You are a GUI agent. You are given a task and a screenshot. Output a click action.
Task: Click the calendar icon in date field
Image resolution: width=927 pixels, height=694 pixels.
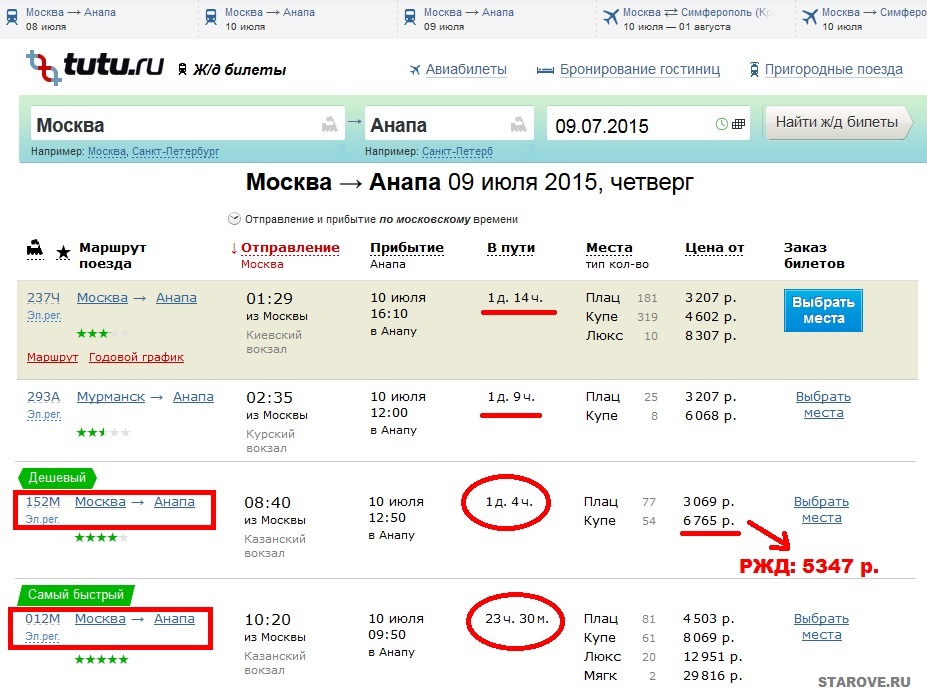click(738, 124)
